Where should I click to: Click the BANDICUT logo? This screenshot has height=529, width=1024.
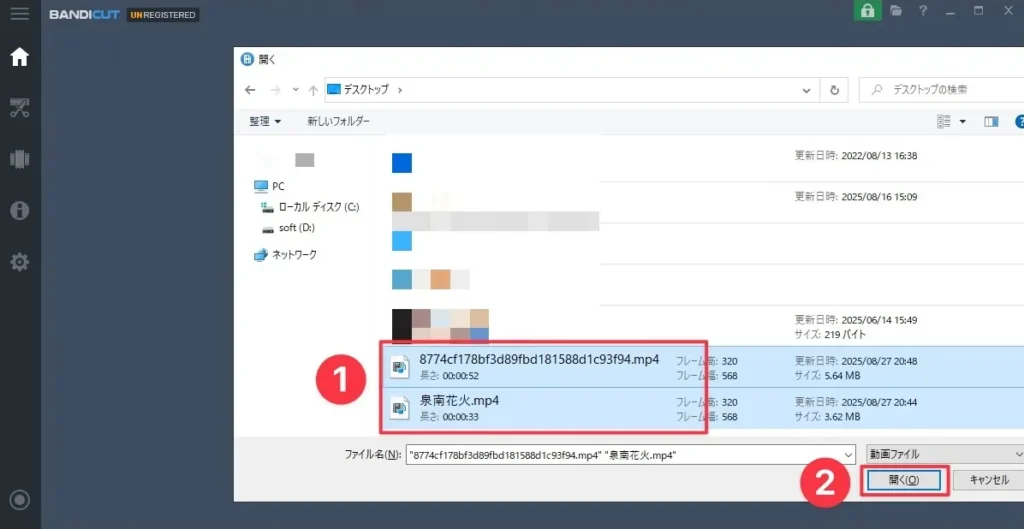(84, 14)
